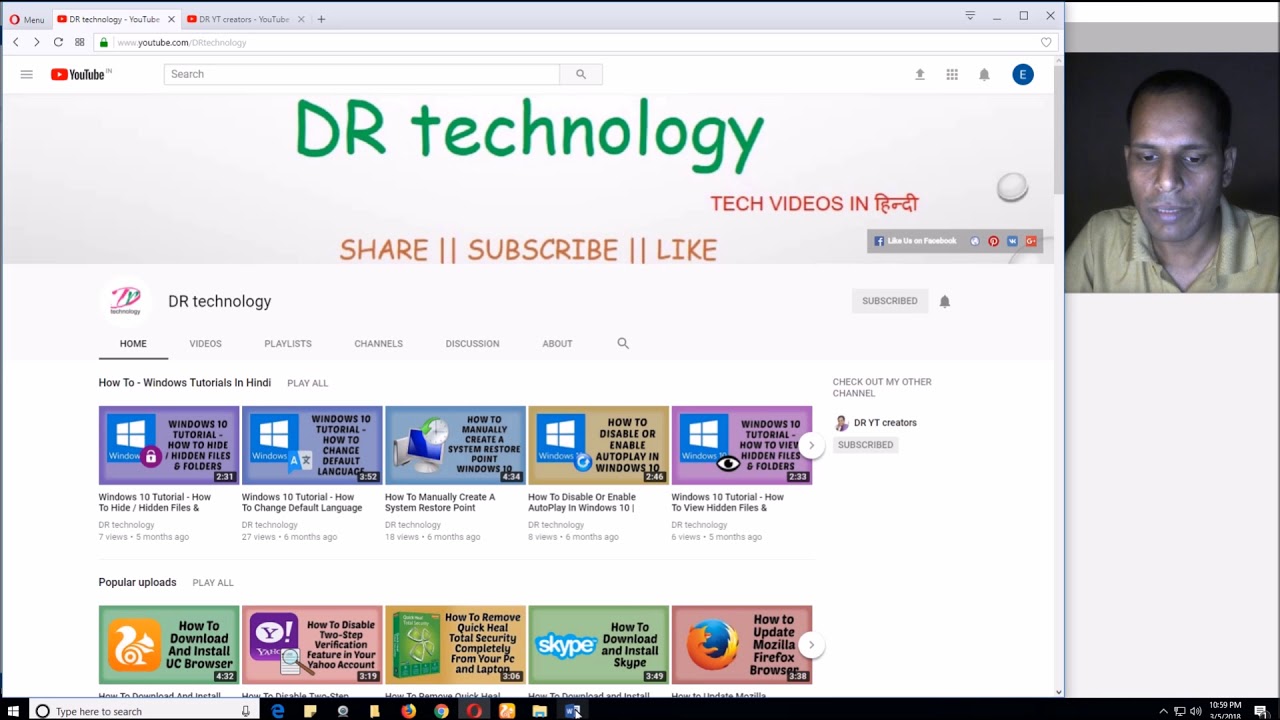Toggle the channel notification bell next to Subscribed
The image size is (1280, 720).
pyautogui.click(x=944, y=301)
